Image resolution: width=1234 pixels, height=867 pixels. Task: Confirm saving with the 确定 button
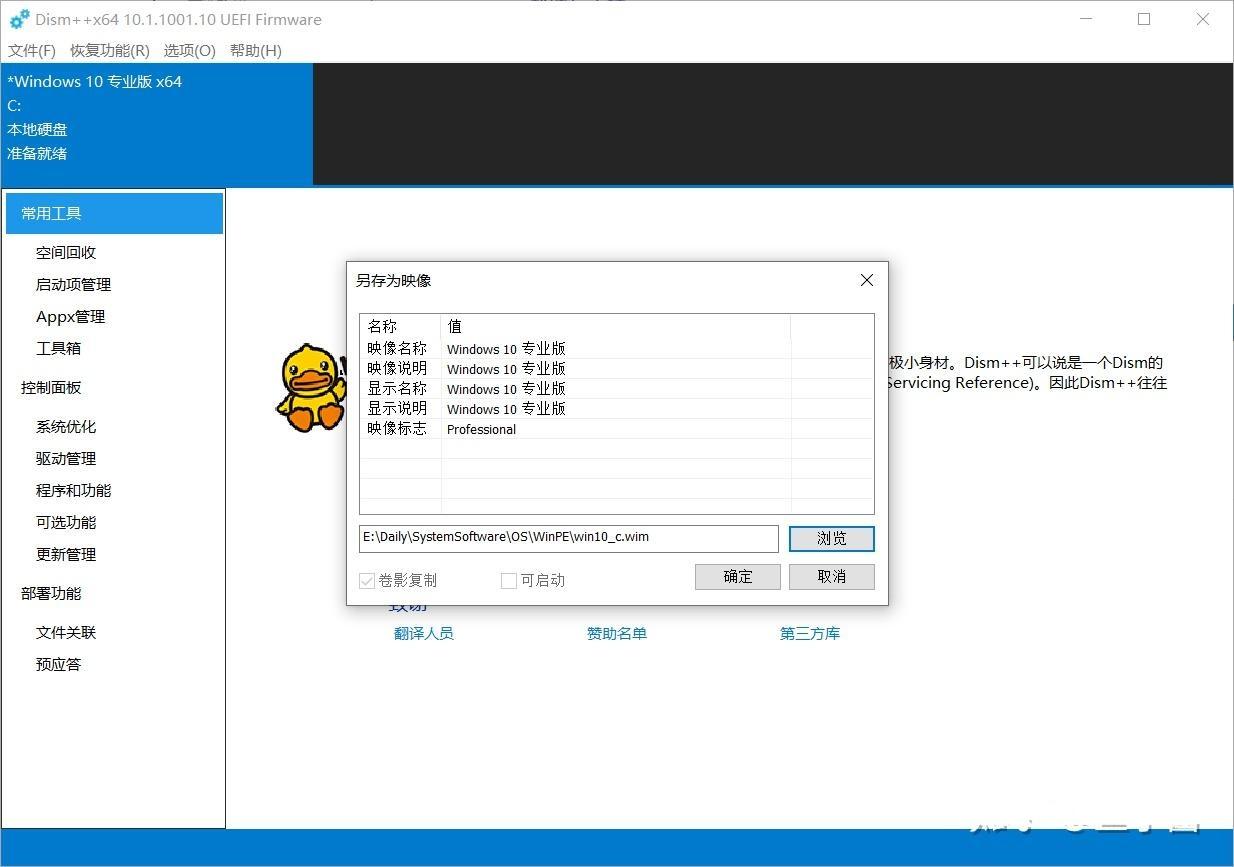[737, 576]
